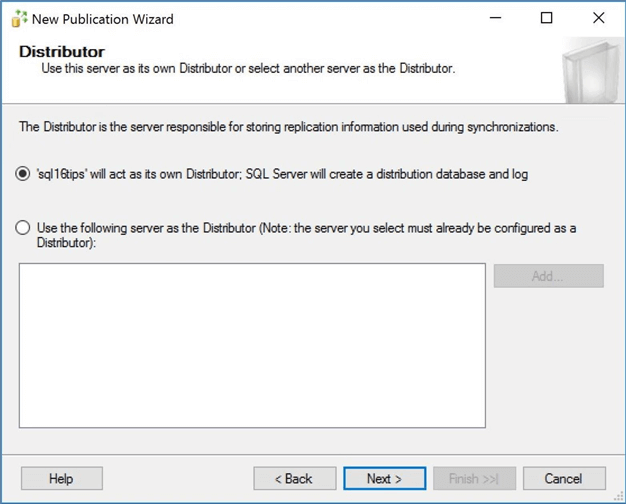626x504 pixels.
Task: Click the 'Distributor is the server responsible' description
Action: 288,127
